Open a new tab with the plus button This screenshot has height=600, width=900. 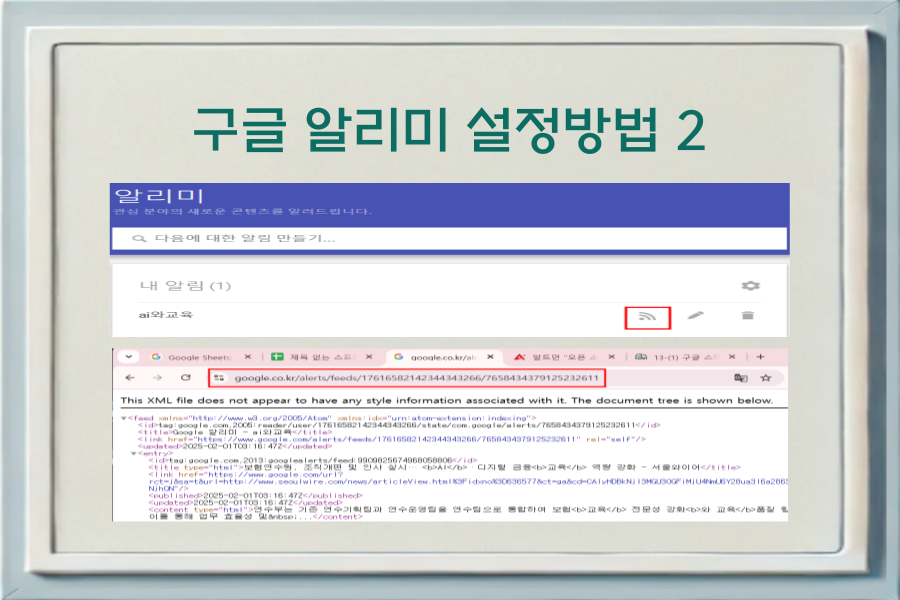(761, 357)
